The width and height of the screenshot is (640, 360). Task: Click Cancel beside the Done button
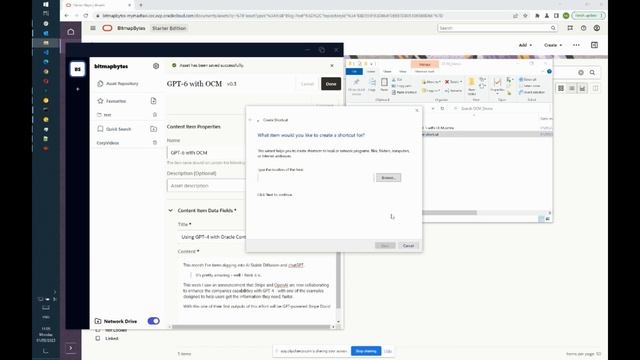pos(307,84)
